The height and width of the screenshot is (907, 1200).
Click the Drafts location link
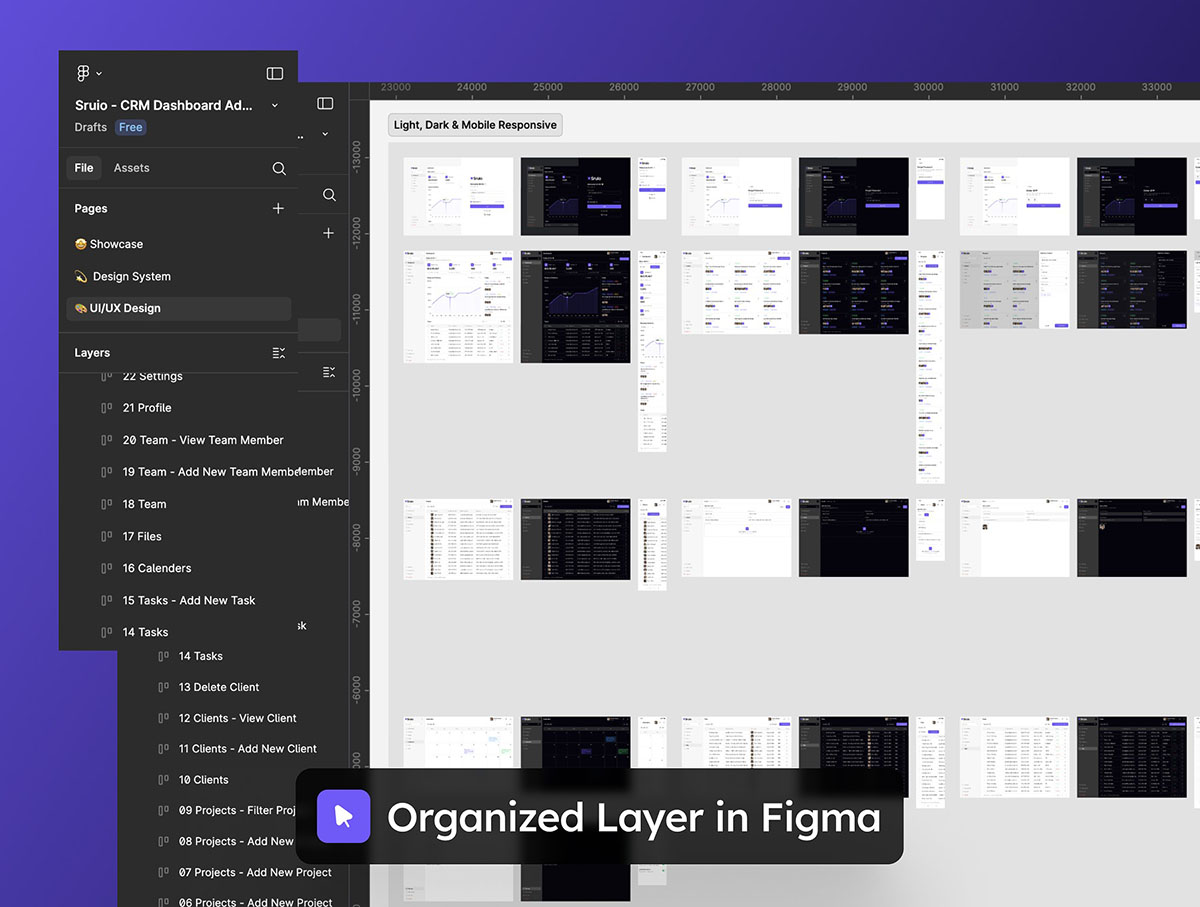90,127
